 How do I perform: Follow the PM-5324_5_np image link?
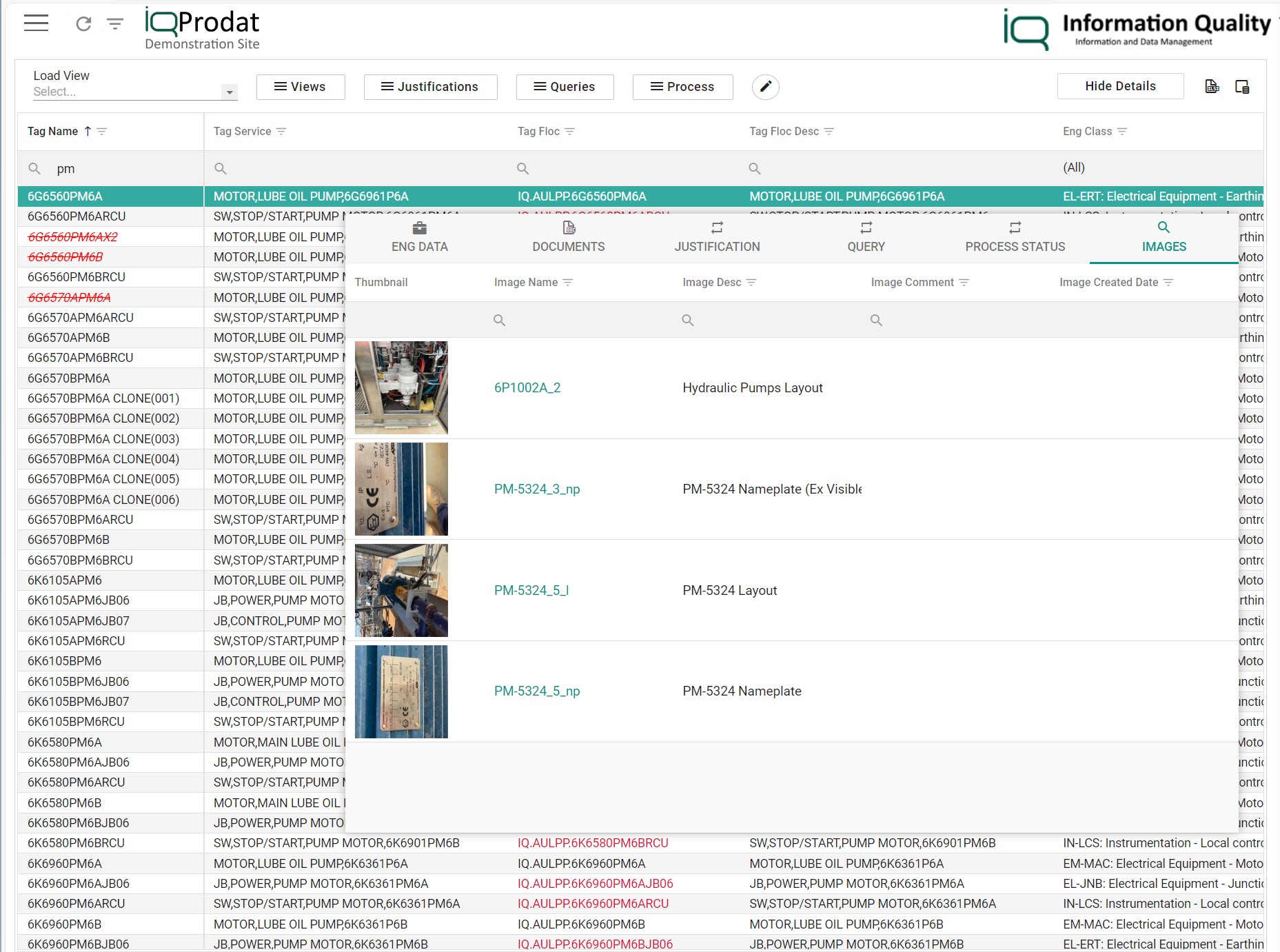tap(537, 691)
